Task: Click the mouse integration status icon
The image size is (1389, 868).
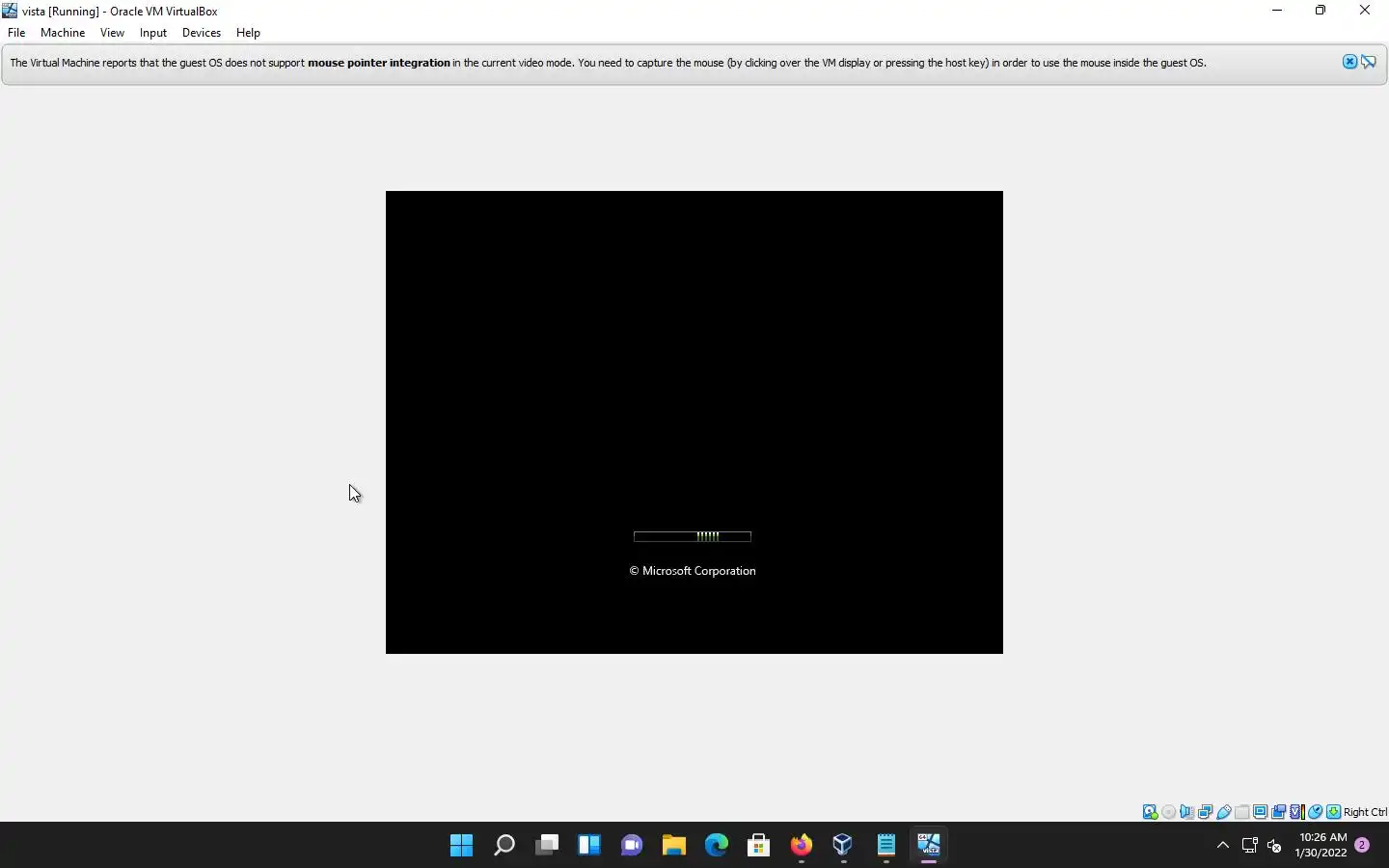Action: (x=1316, y=812)
